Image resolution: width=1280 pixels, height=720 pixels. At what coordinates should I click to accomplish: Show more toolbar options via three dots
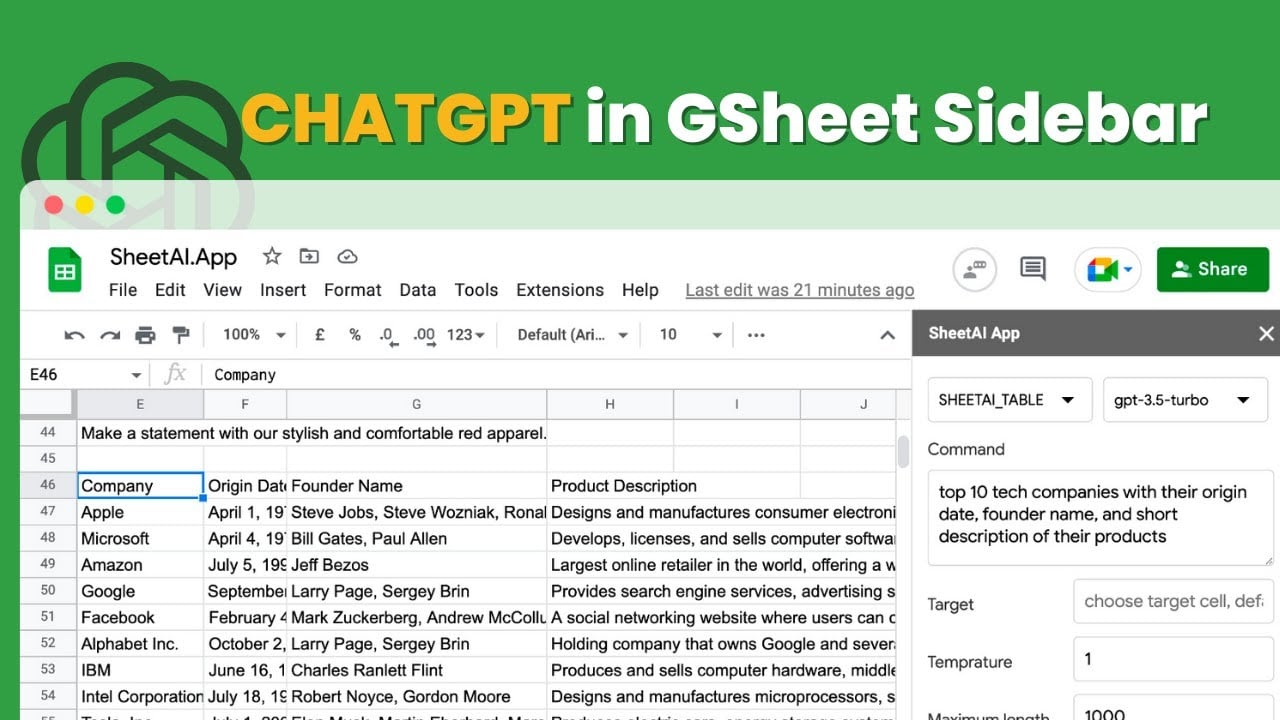coord(756,335)
